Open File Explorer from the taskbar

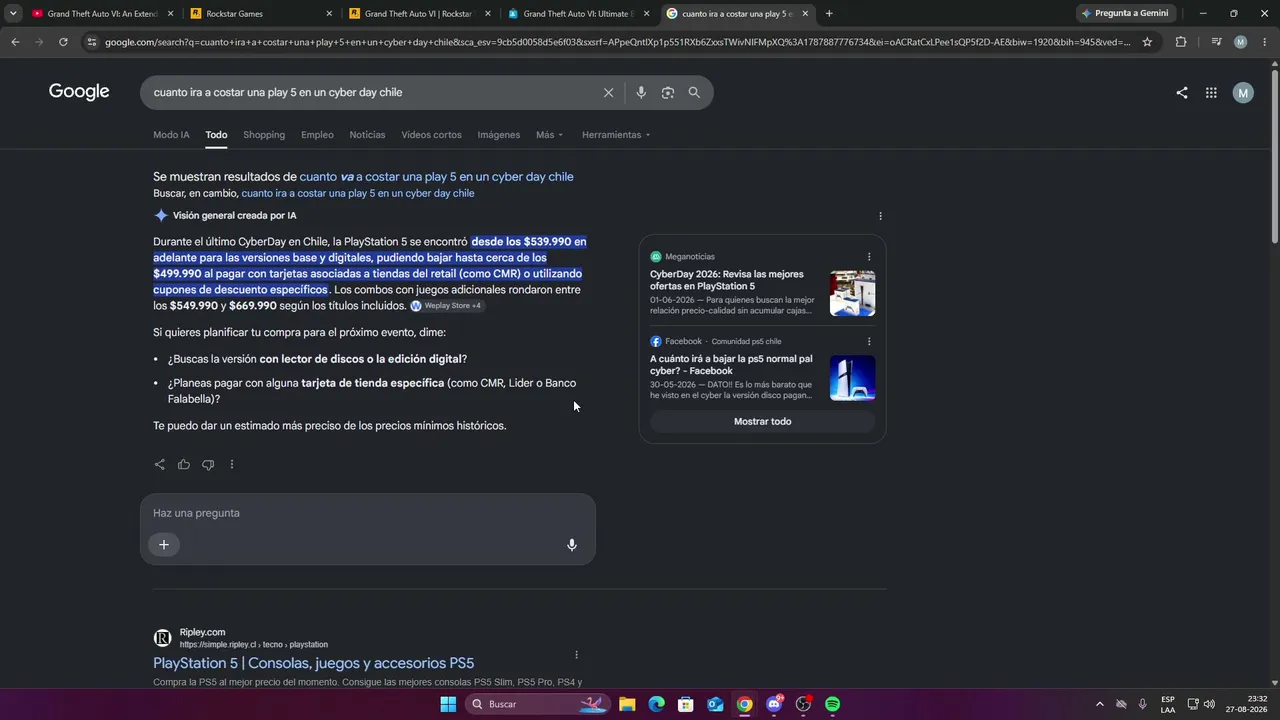coord(627,704)
